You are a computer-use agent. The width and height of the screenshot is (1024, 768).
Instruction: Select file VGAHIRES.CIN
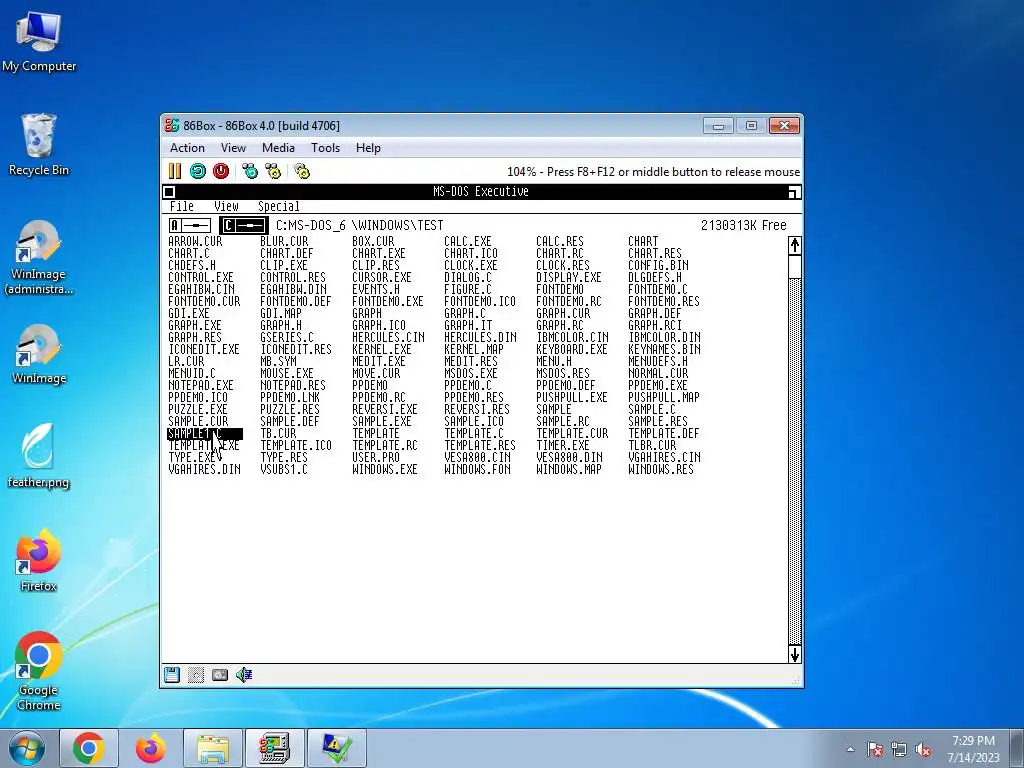click(x=664, y=458)
